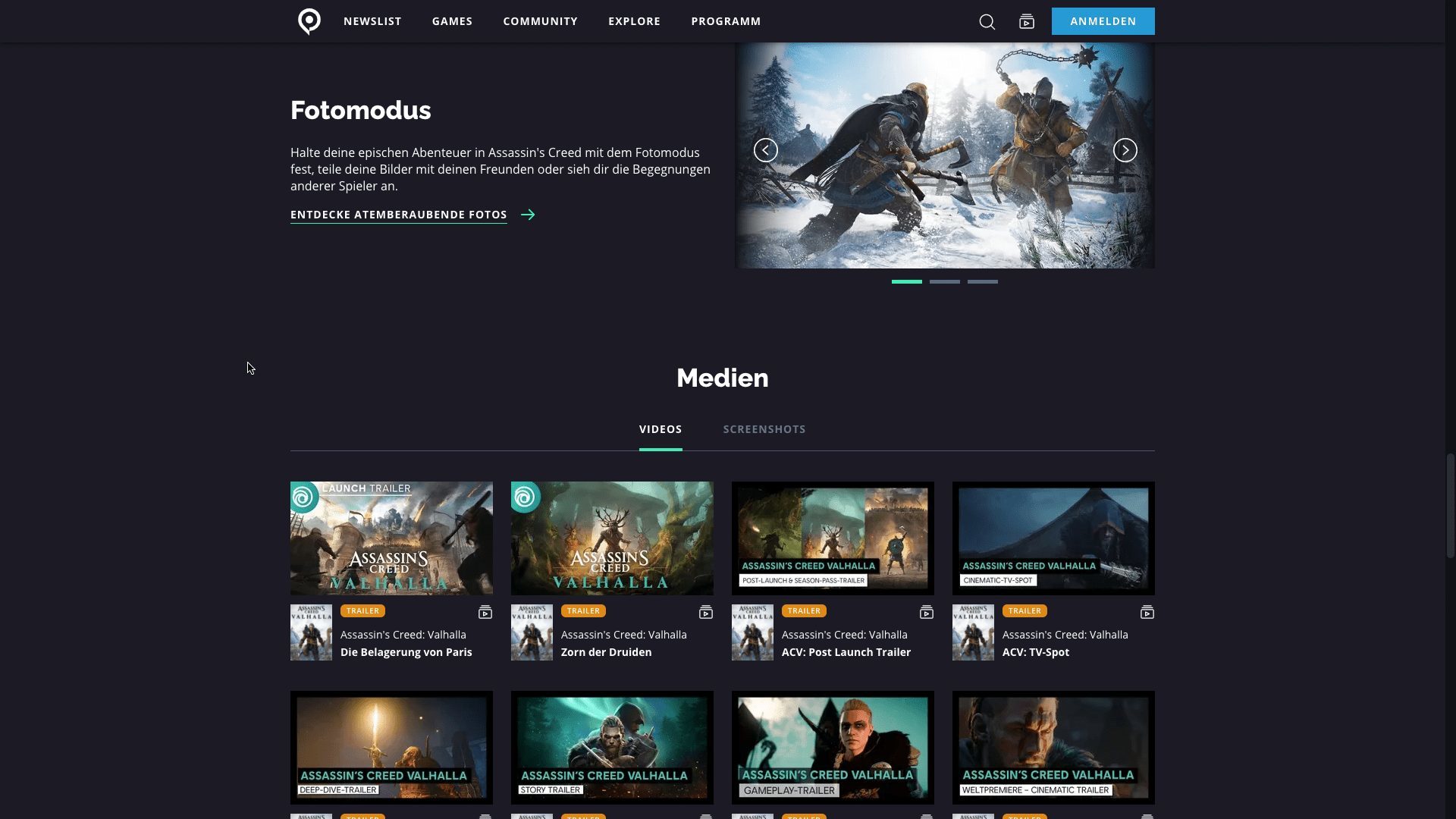The height and width of the screenshot is (819, 1456).
Task: Switch to the Videos tab
Action: pyautogui.click(x=661, y=429)
